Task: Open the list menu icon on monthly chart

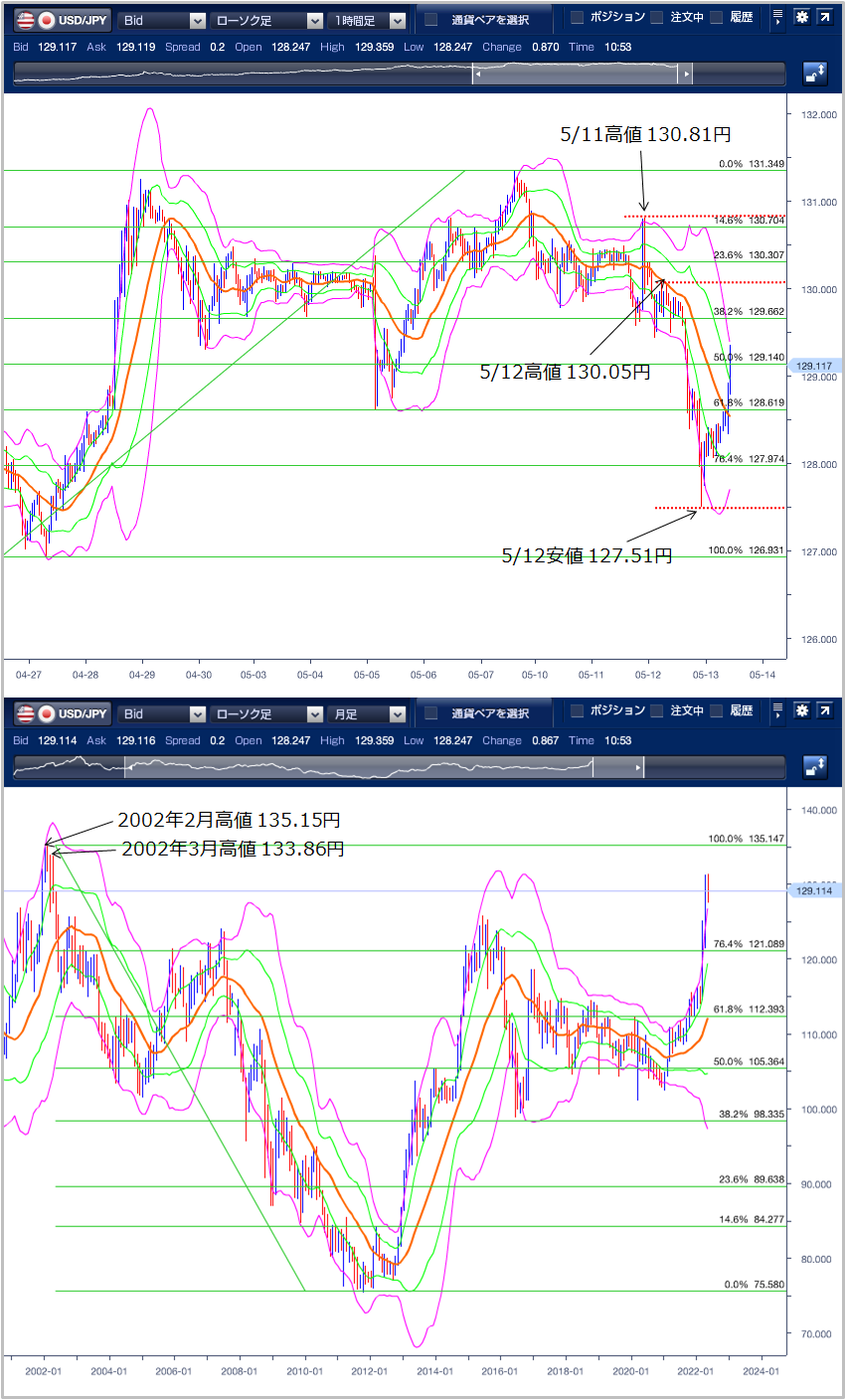Action: (777, 711)
